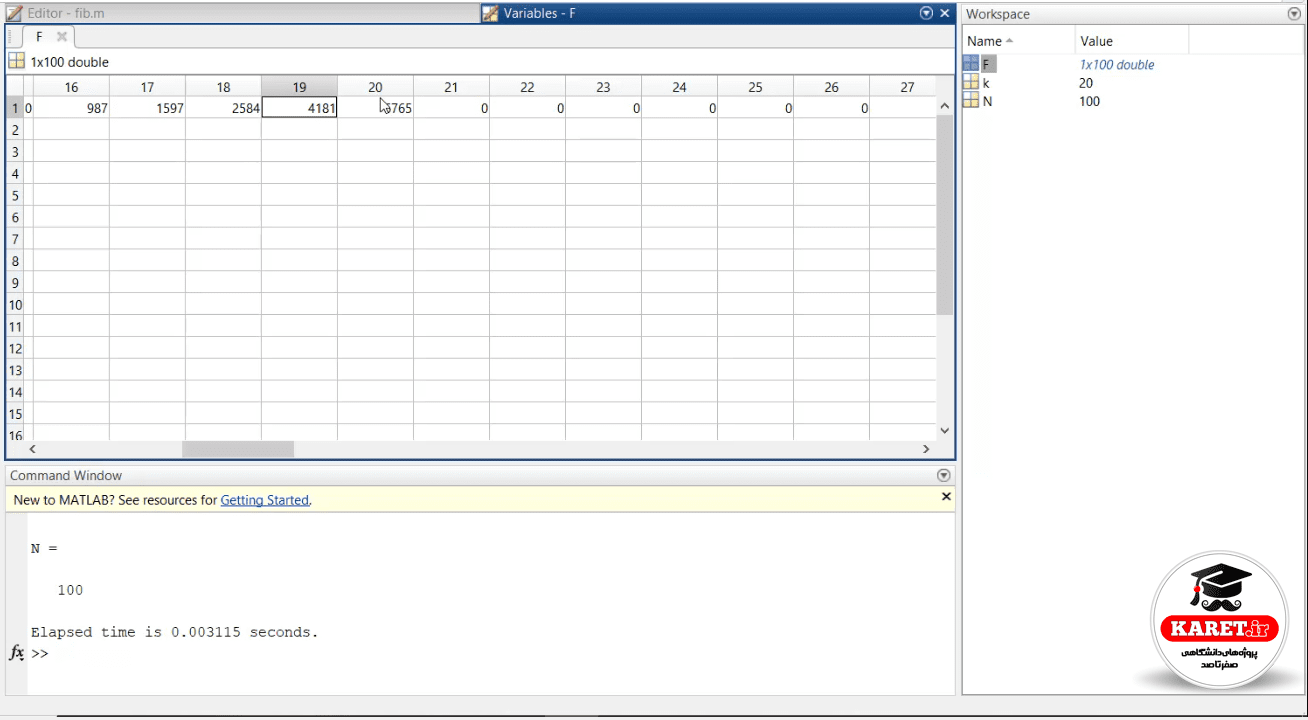Click the cell ending in 765 in column 20
Viewport: 1308px width, 720px height.
(375, 108)
